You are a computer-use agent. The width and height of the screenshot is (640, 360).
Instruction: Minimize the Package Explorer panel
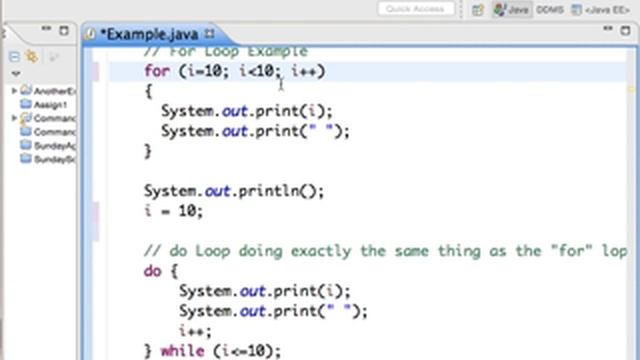(46, 29)
